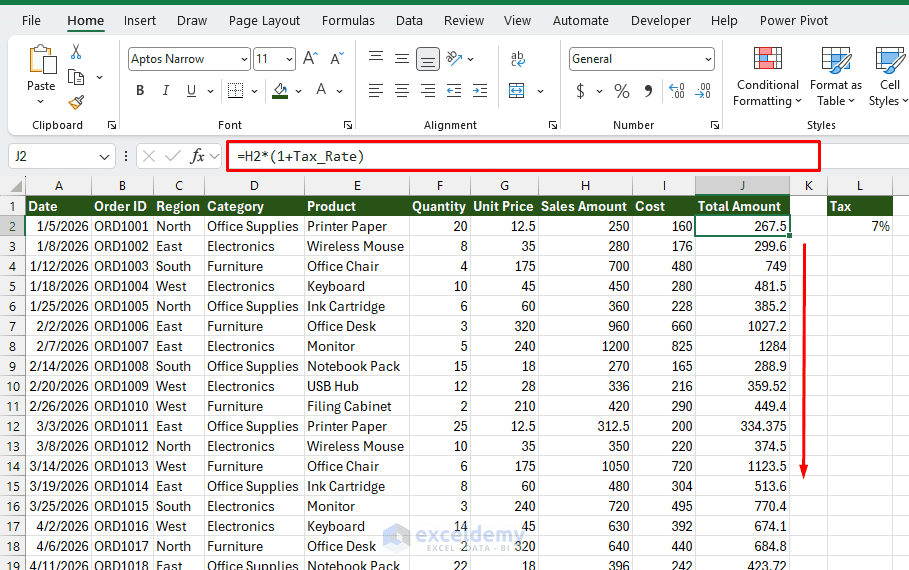Screen dimensions: 909x570
Task: Apply the Font Color letter A
Action: click(x=321, y=90)
